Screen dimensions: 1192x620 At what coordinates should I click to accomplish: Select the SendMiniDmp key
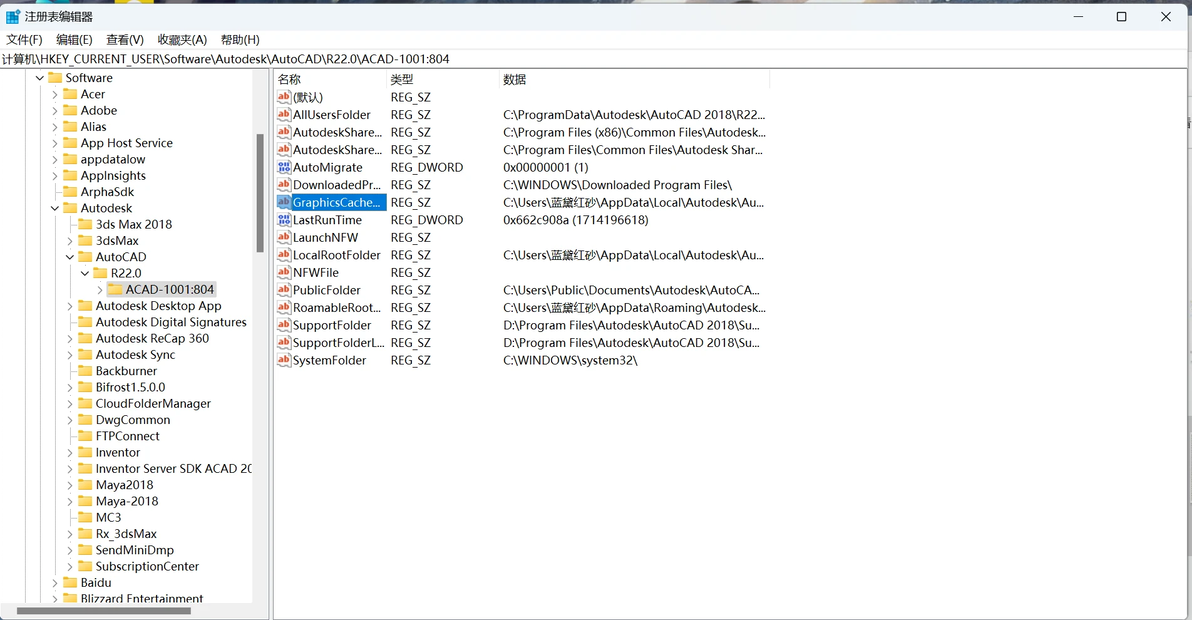point(135,550)
